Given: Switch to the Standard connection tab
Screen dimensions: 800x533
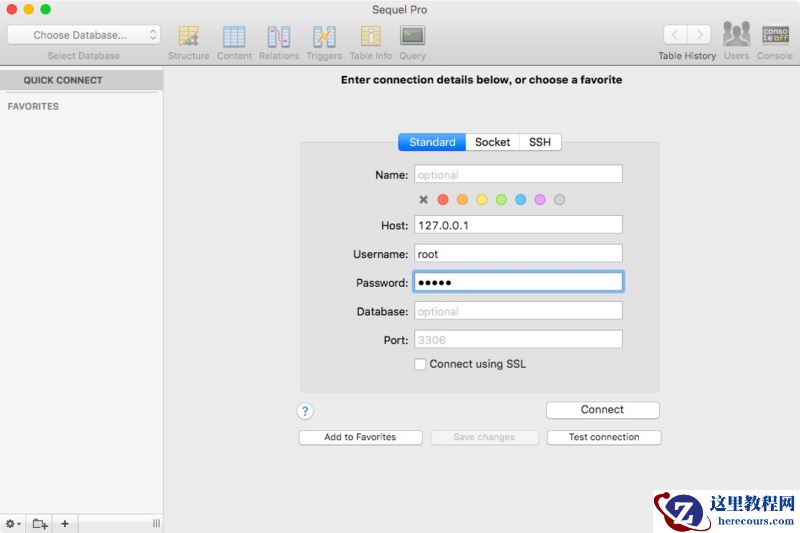Looking at the screenshot, I should [432, 142].
